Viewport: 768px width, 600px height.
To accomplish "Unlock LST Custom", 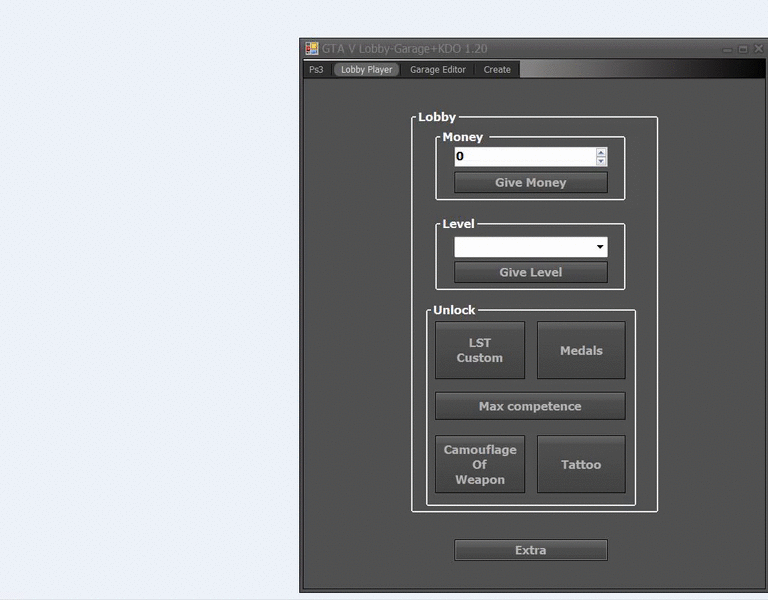I will point(480,350).
